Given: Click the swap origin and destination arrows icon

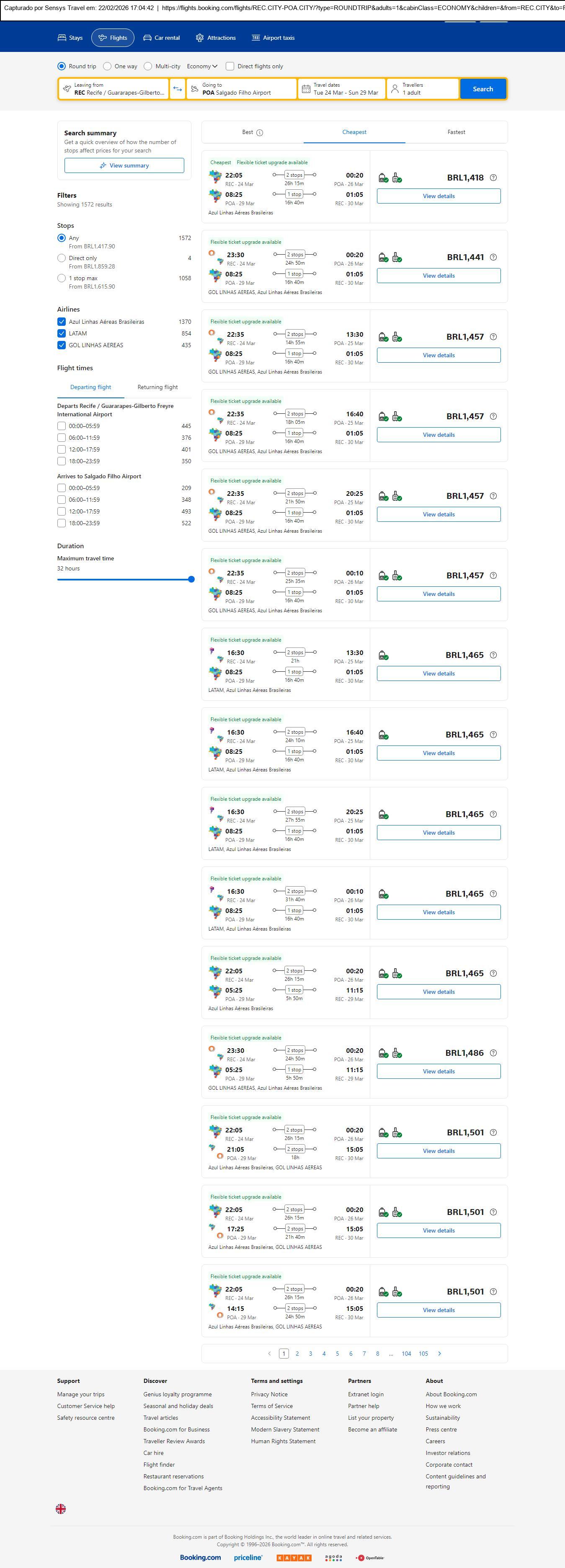Looking at the screenshot, I should point(177,89).
